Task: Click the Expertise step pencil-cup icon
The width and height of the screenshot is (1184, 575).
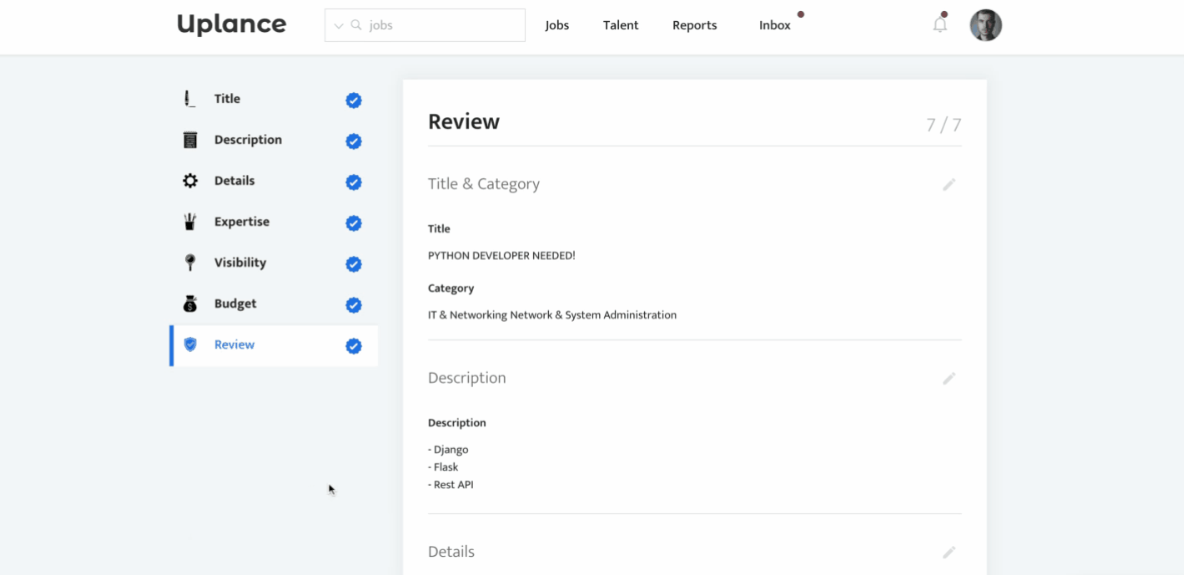Action: point(190,221)
